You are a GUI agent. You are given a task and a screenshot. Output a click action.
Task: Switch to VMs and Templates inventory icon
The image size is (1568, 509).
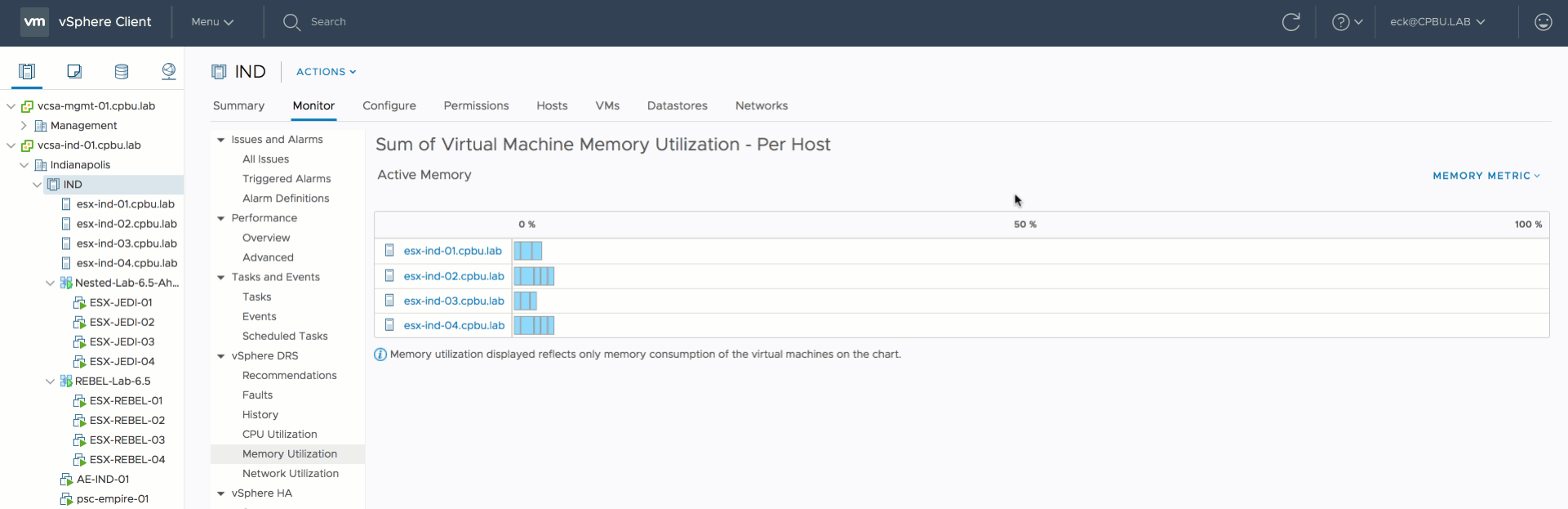pos(74,71)
